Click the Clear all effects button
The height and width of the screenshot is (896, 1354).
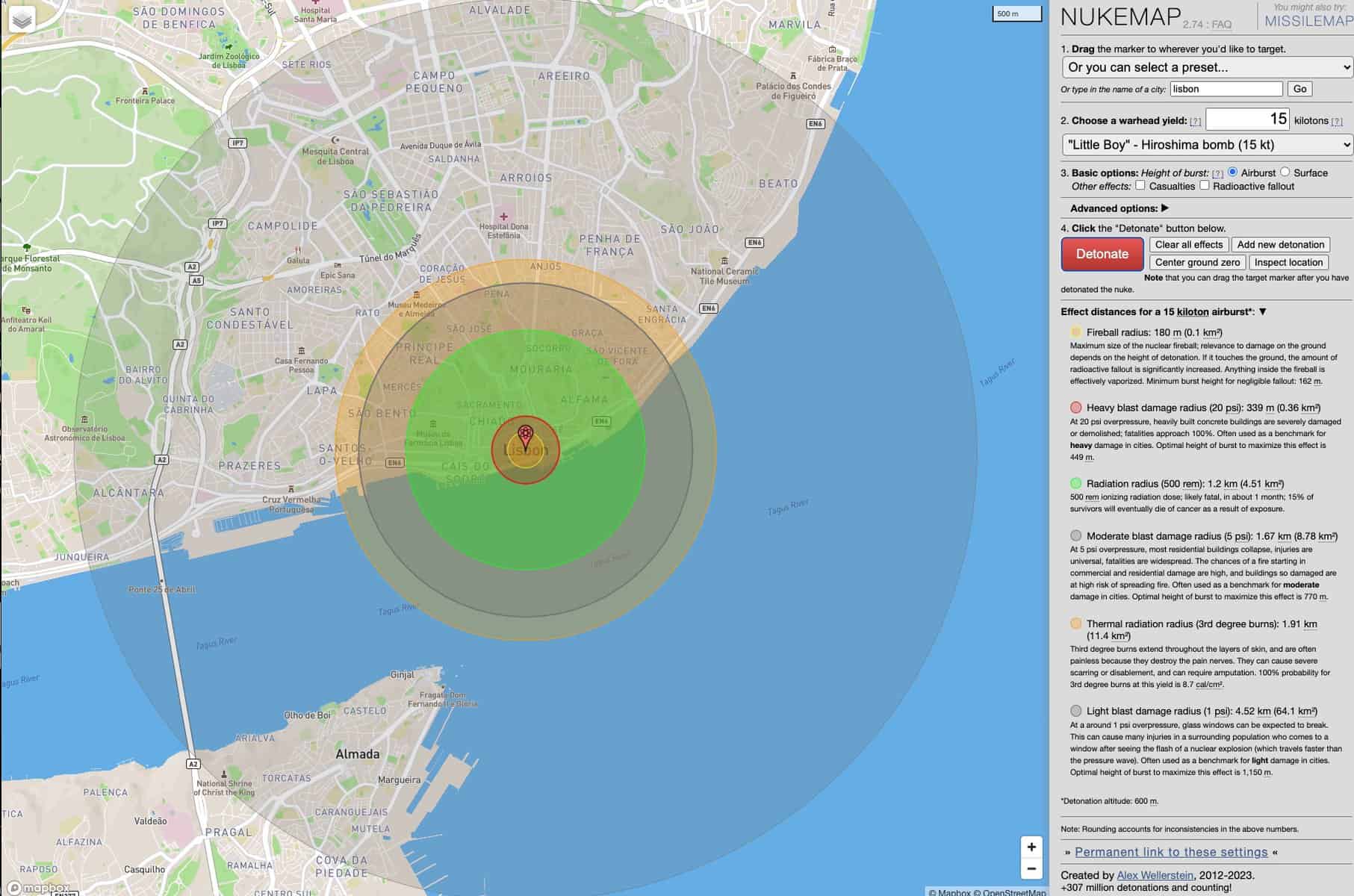(1188, 245)
